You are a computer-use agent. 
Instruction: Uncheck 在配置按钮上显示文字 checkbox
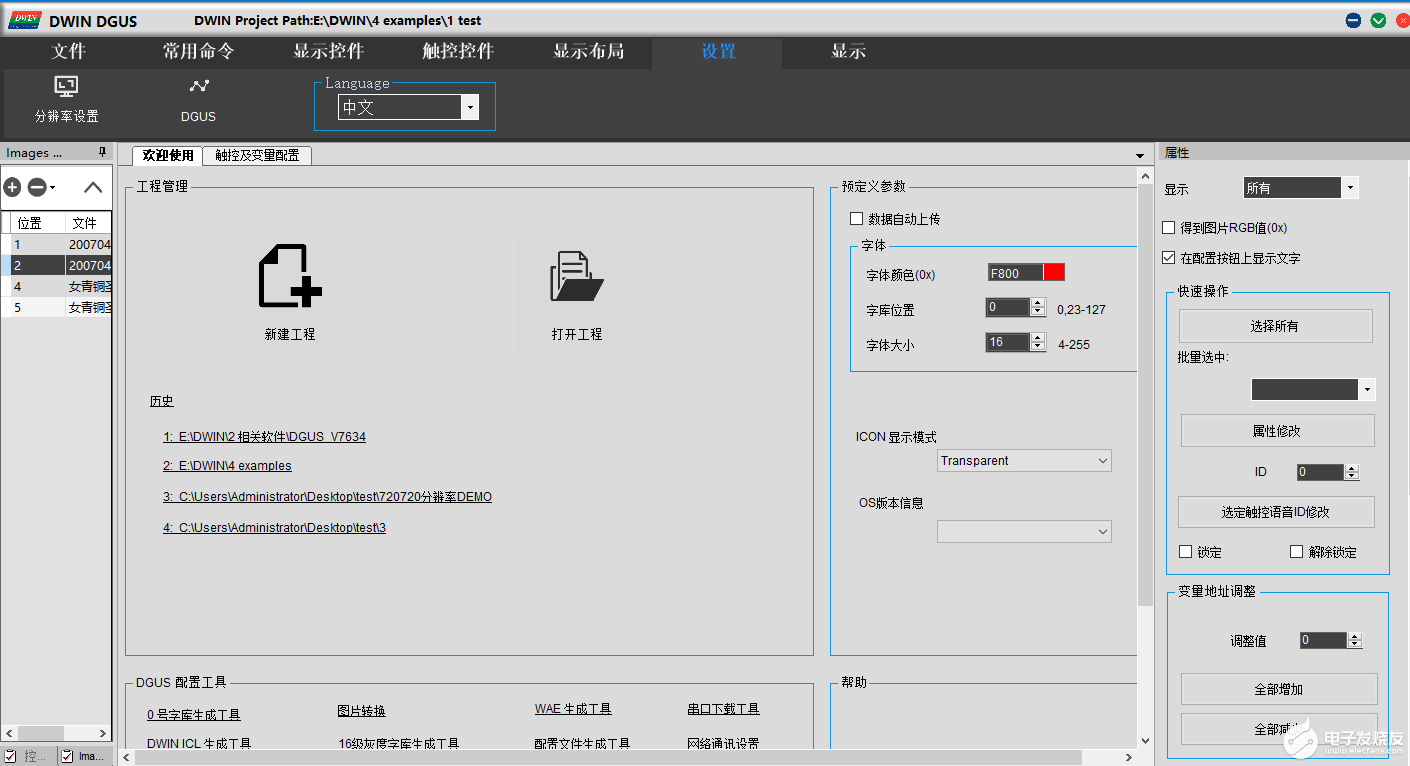coord(1169,258)
